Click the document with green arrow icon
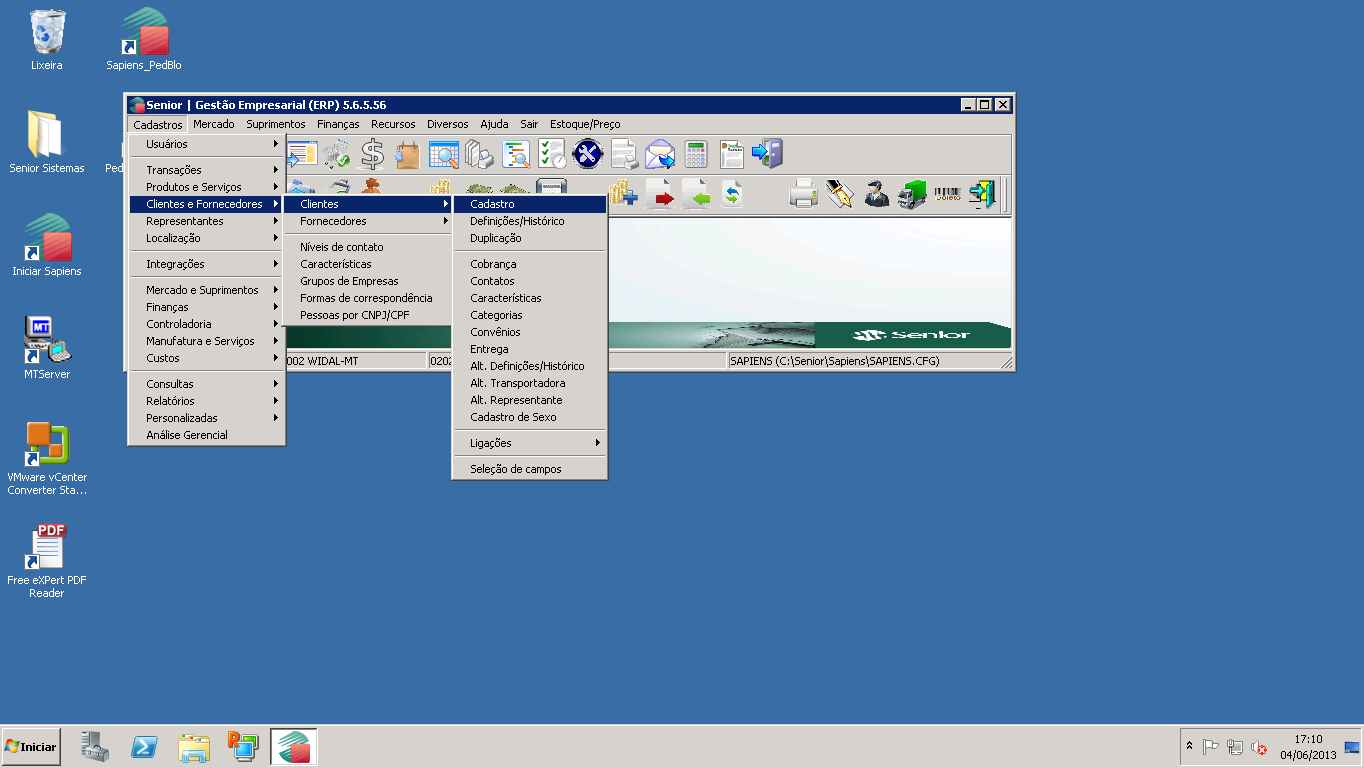 coord(696,193)
